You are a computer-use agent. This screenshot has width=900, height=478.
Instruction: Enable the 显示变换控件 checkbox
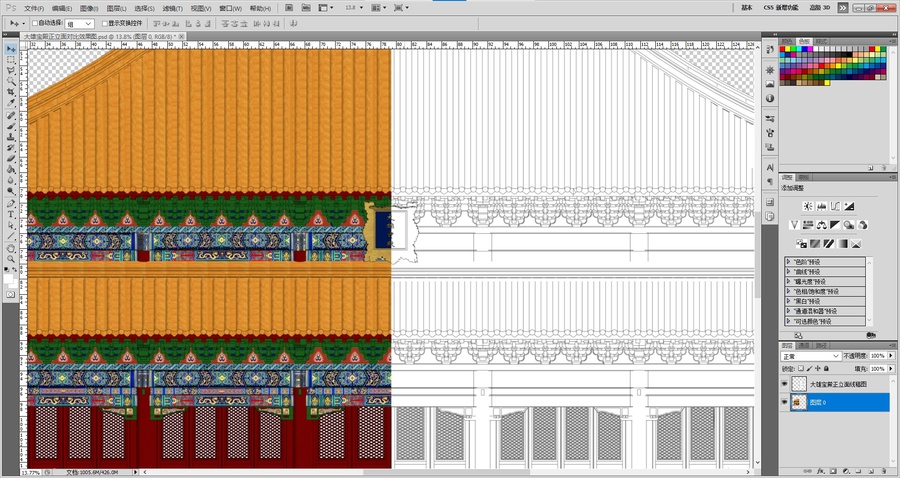click(x=104, y=24)
